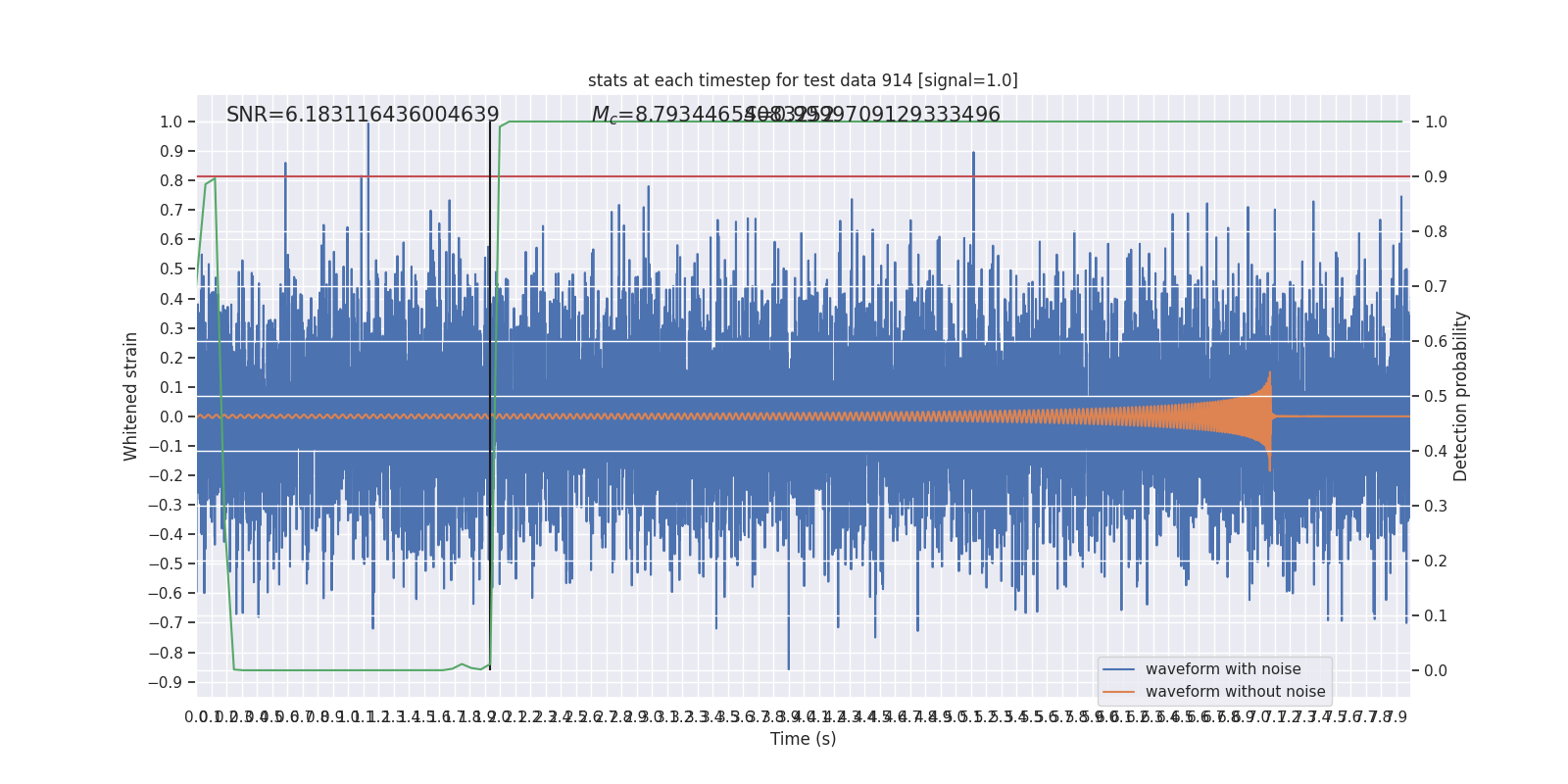Click tick 0.3 on Whitened strain axis
The image size is (1568, 784).
(171, 328)
